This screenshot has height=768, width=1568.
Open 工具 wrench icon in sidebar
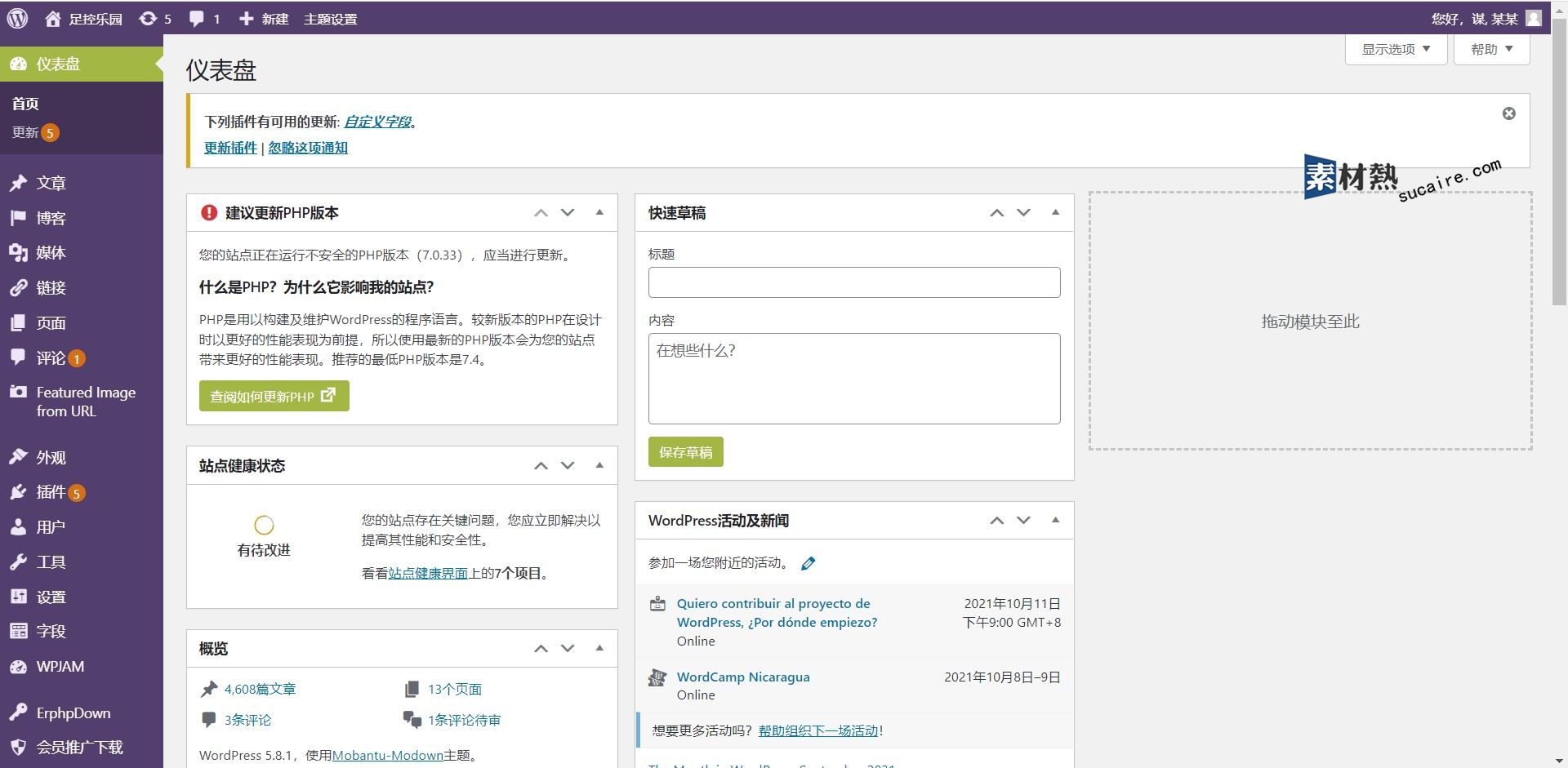pos(18,562)
